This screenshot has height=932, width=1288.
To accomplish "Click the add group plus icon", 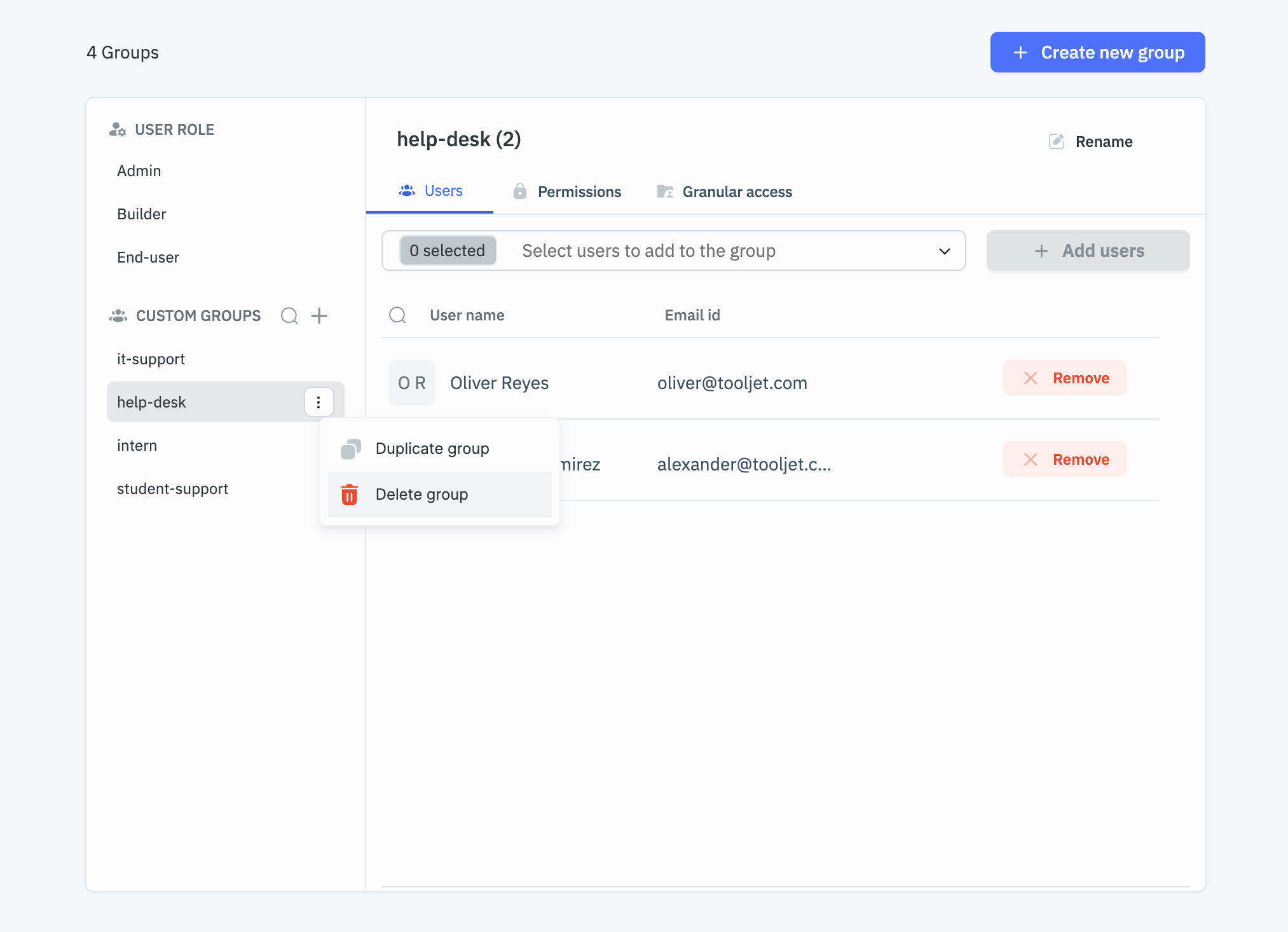I will tap(319, 314).
